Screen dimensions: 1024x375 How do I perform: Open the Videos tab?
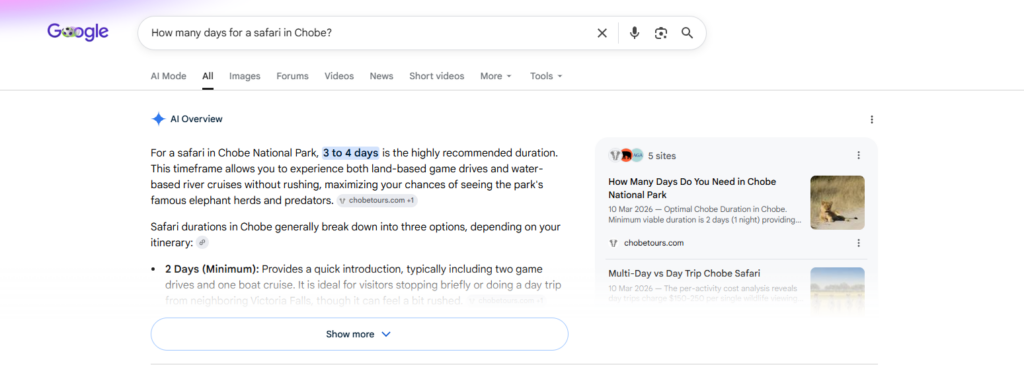coord(339,76)
